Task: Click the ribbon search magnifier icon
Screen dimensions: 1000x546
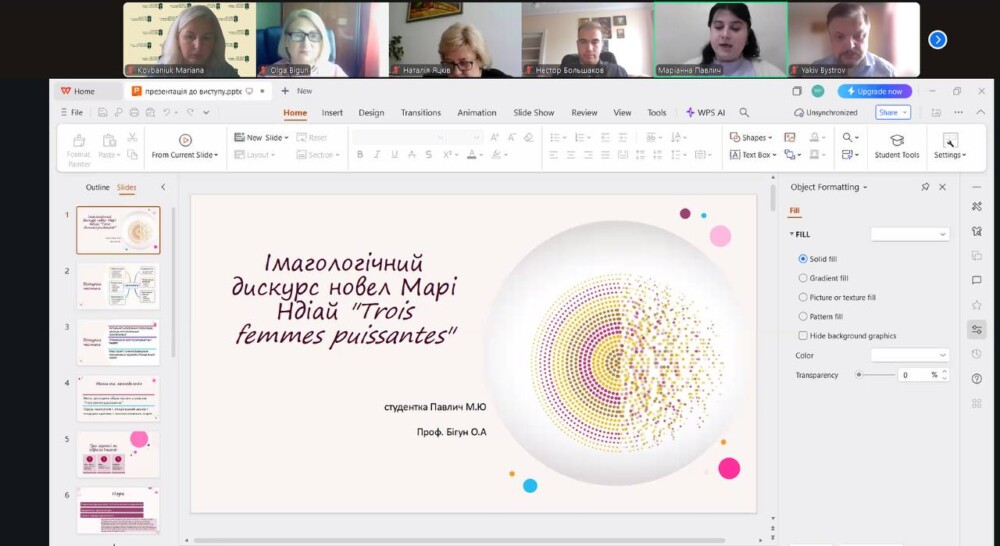Action: tap(847, 137)
